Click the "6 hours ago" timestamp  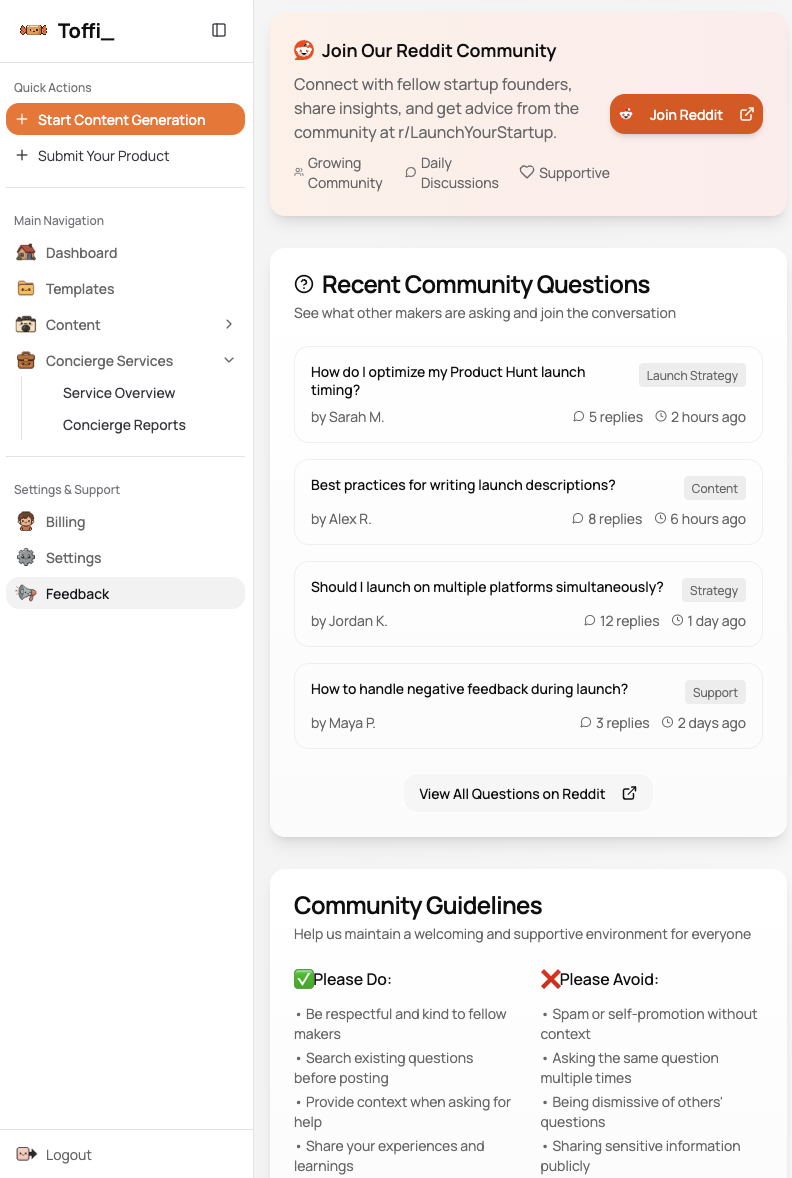pyautogui.click(x=708, y=519)
